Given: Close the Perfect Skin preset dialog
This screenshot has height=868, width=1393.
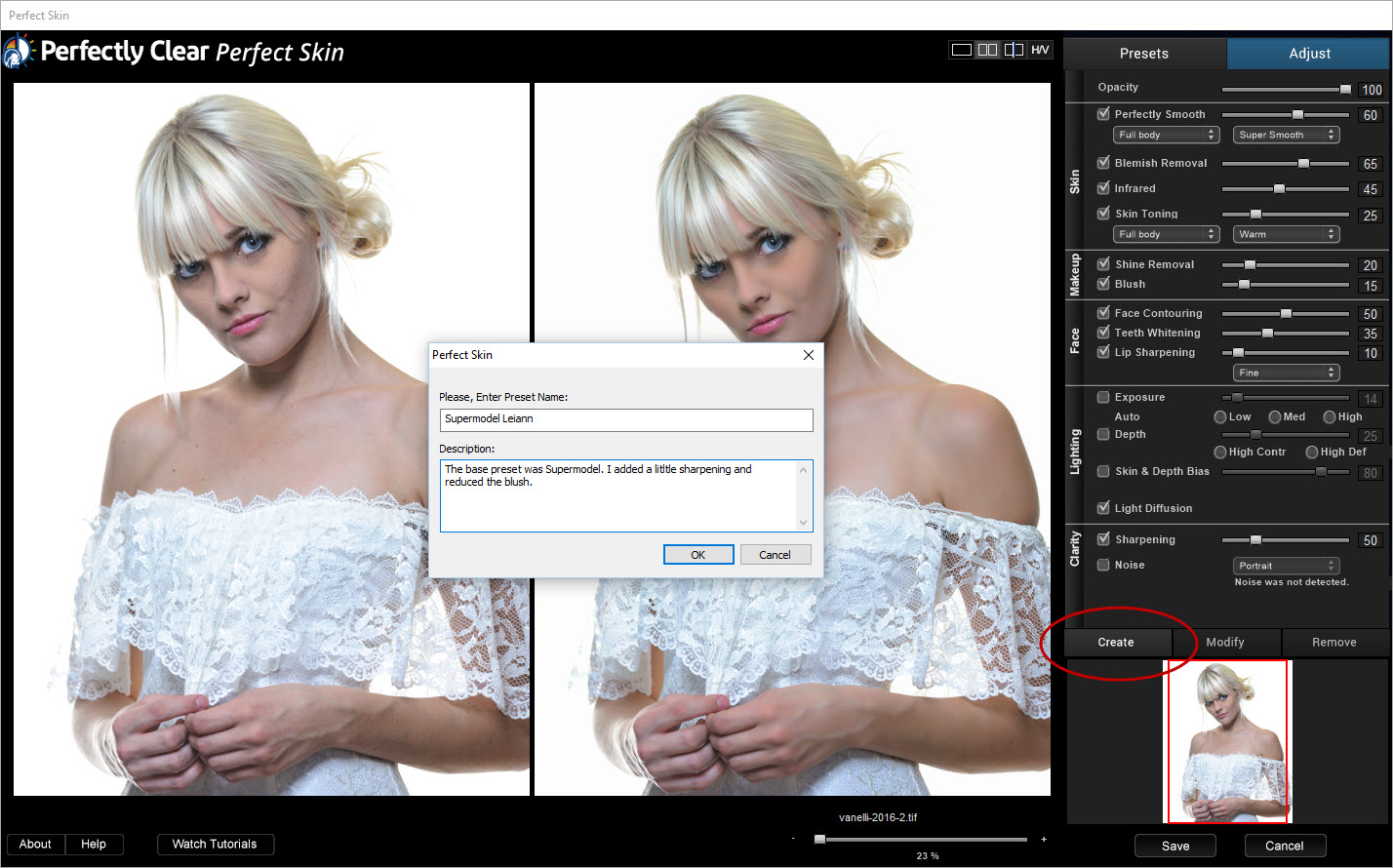Looking at the screenshot, I should (808, 355).
